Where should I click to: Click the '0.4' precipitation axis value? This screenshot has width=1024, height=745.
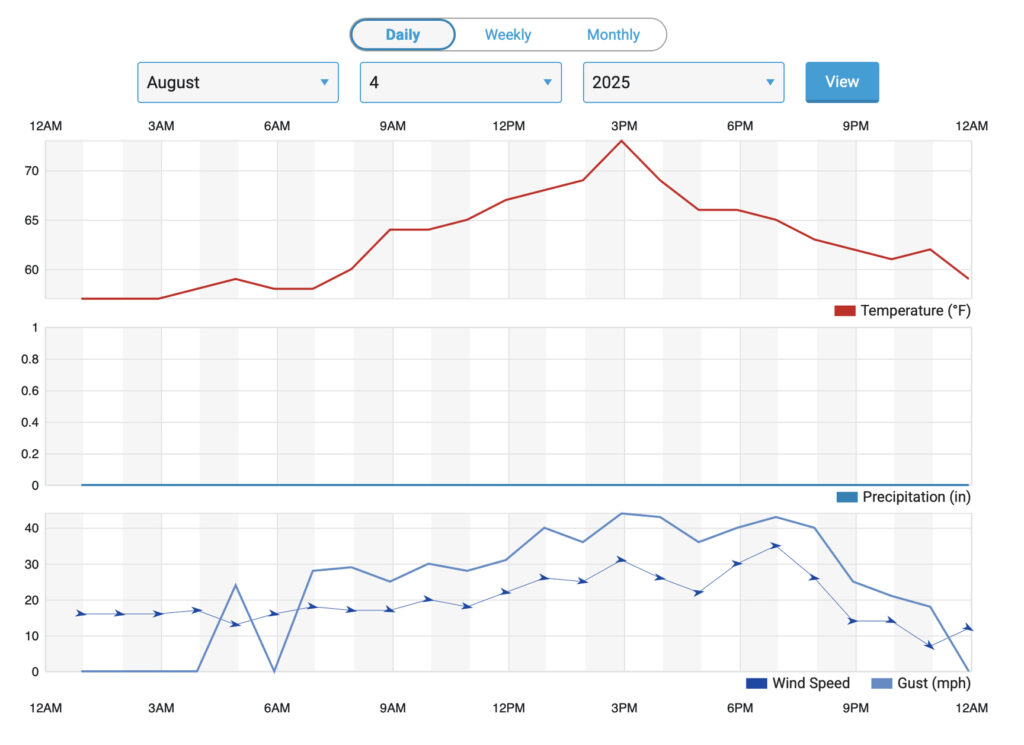click(30, 422)
